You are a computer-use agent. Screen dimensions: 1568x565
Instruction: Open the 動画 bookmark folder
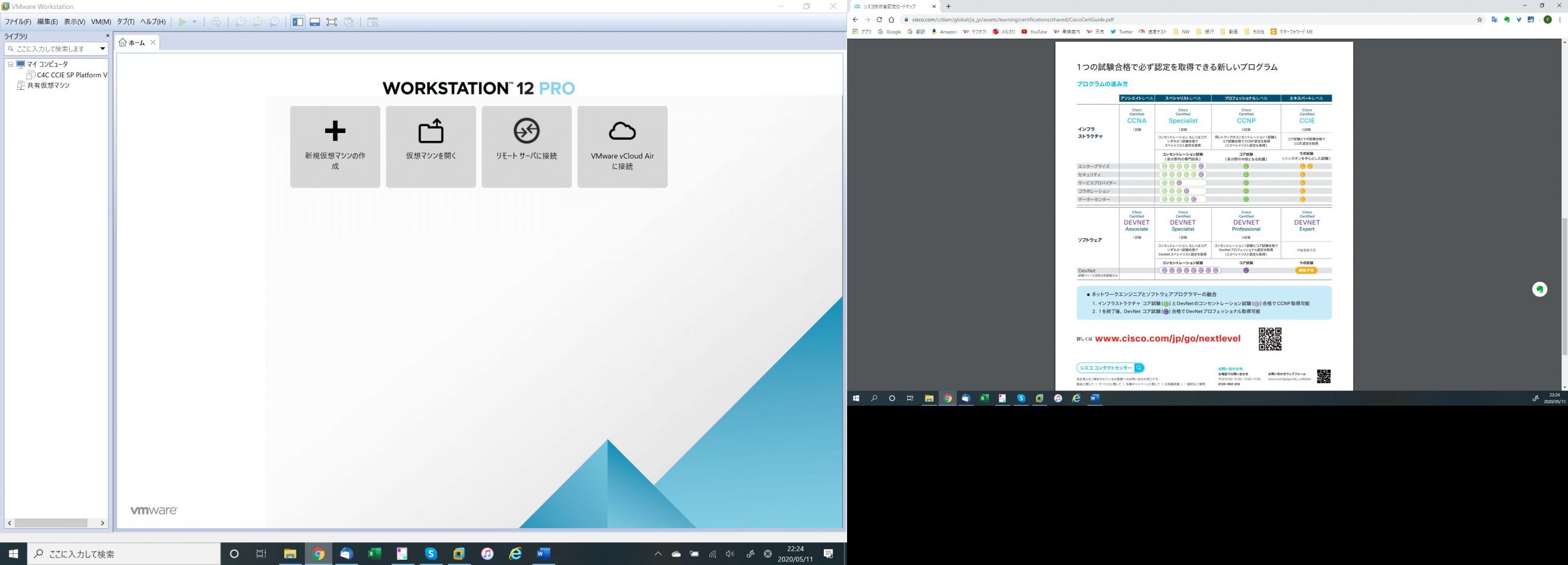(1229, 32)
